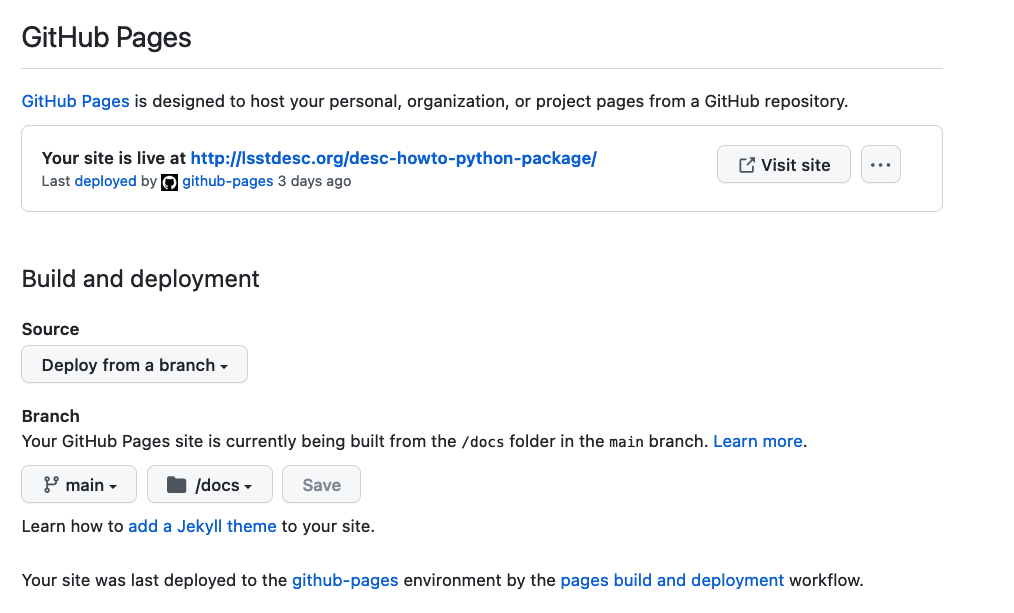Open the GitHub Pages documentation link
The width and height of the screenshot is (1014, 613).
[76, 102]
